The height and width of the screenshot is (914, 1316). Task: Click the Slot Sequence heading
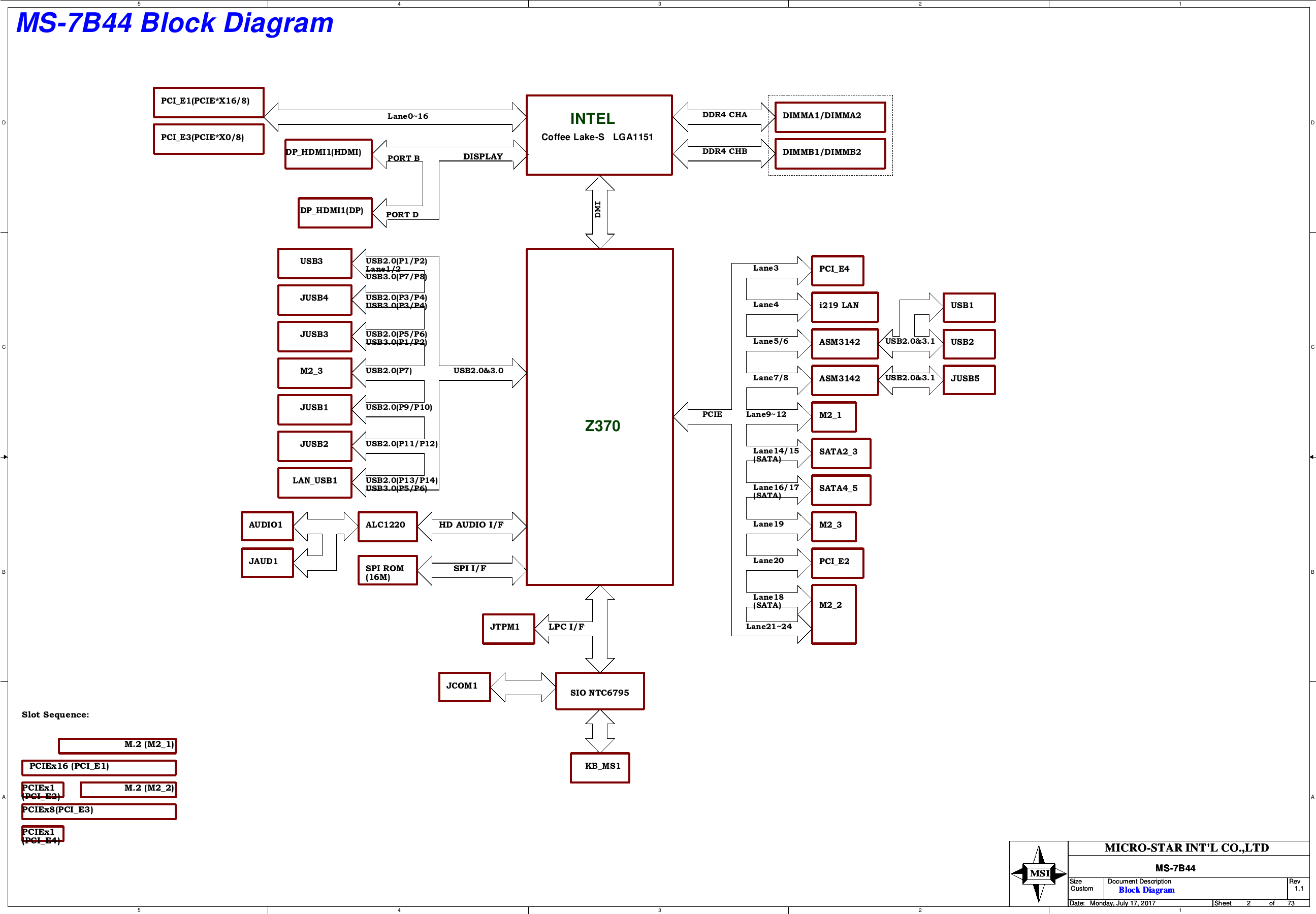[x=55, y=715]
